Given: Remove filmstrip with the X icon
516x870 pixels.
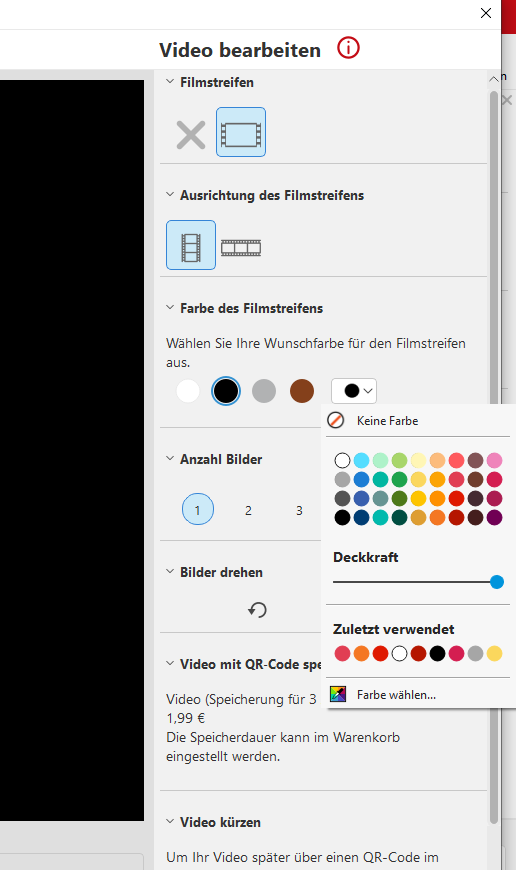Looking at the screenshot, I should pyautogui.click(x=191, y=135).
